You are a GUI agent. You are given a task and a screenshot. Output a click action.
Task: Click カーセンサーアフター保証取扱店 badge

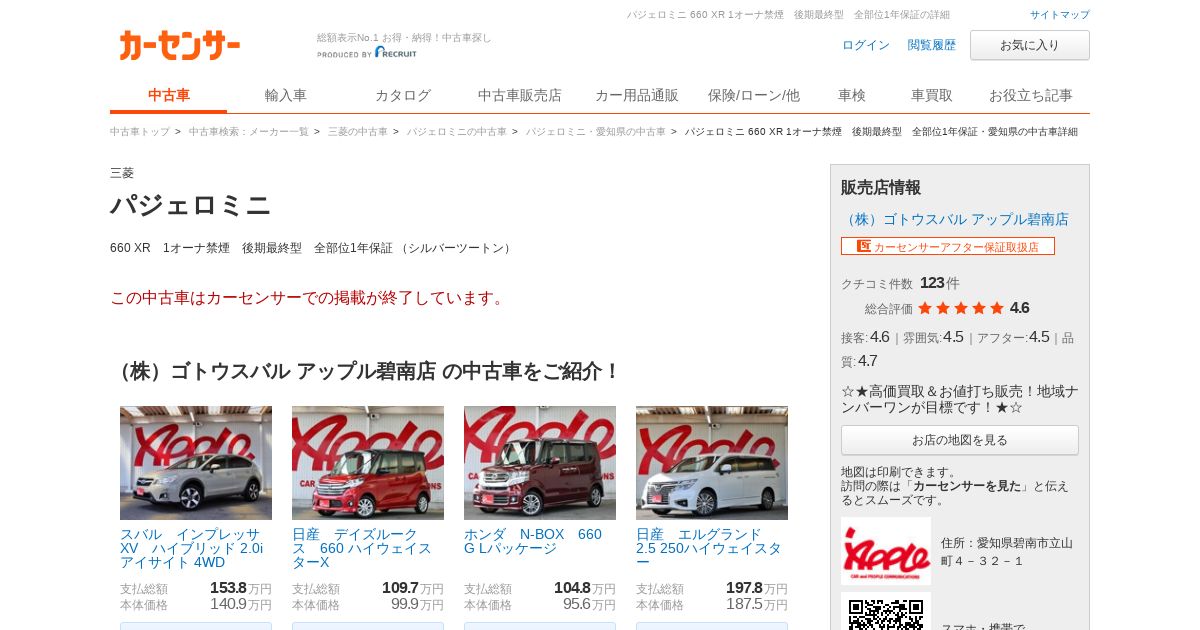(948, 246)
